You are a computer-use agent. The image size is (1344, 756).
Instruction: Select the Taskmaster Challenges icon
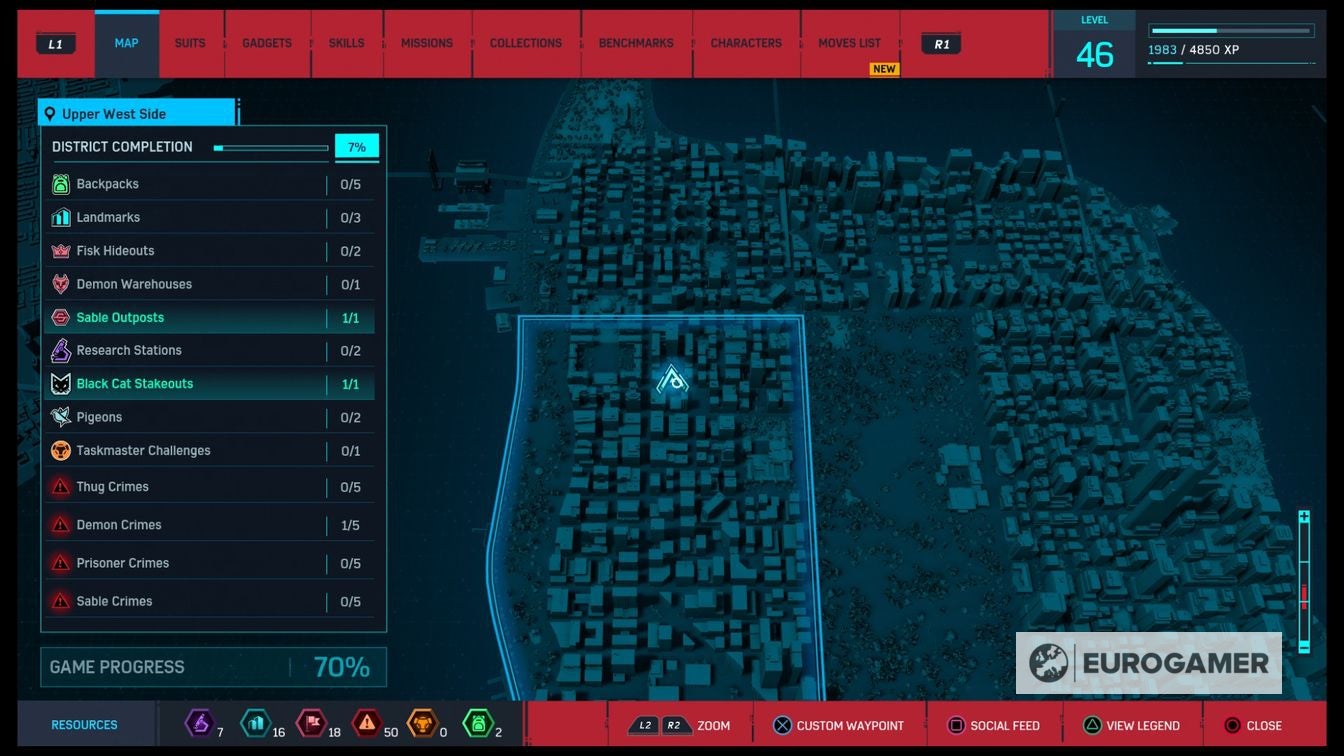click(x=61, y=451)
